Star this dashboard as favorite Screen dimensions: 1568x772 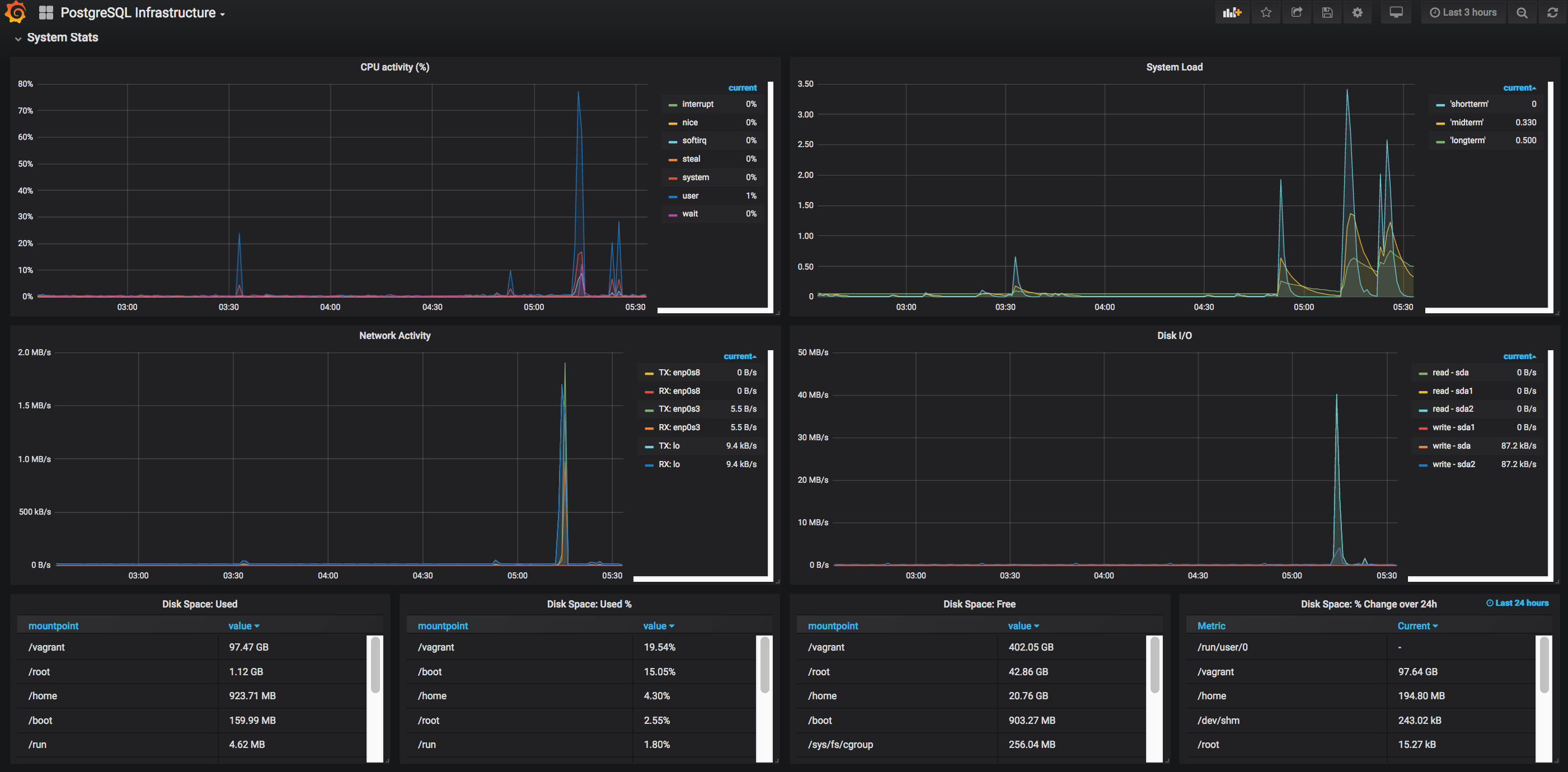(1266, 13)
